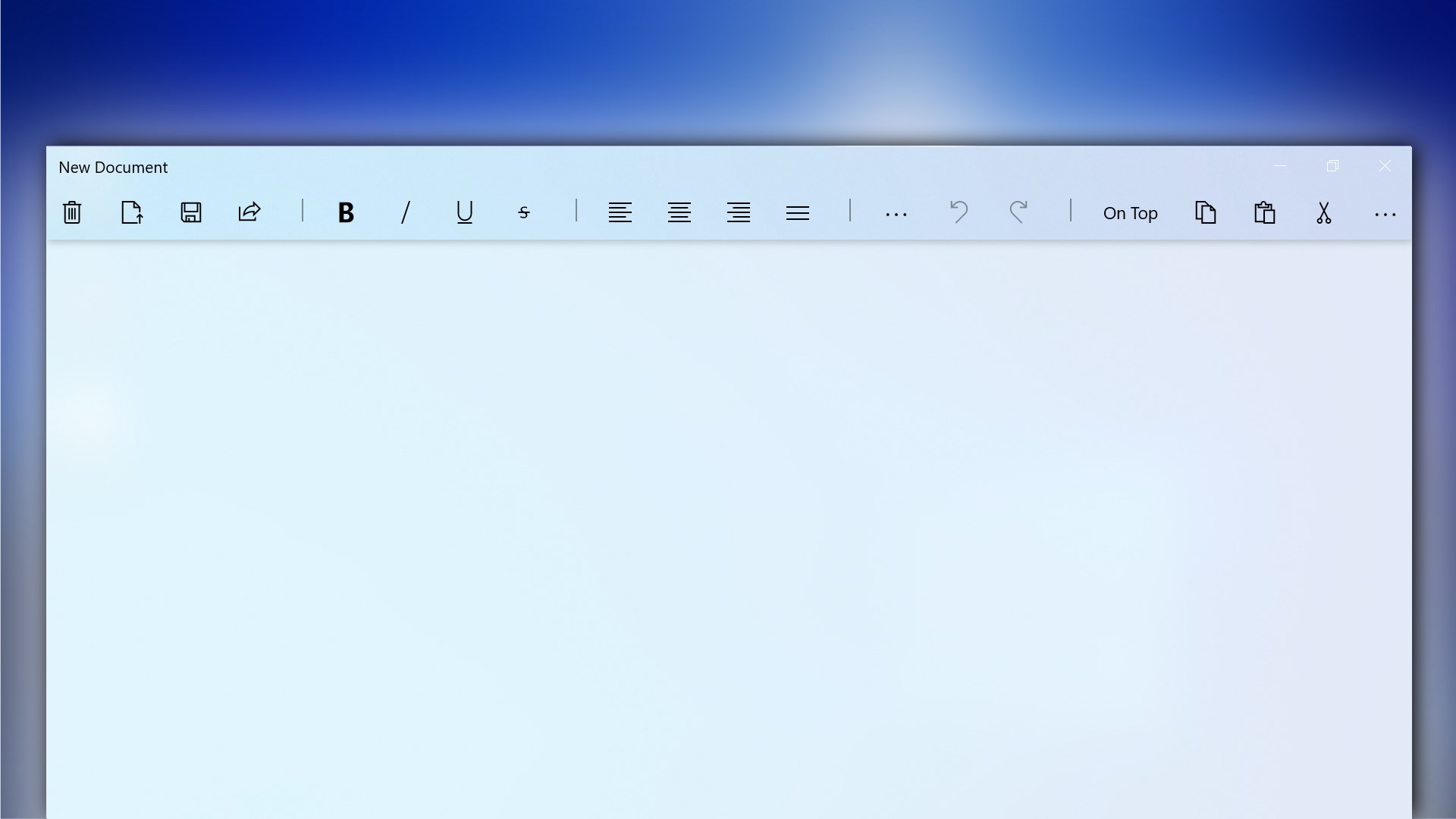1456x819 pixels.
Task: Cut the selection with scissors icon
Action: click(x=1324, y=212)
